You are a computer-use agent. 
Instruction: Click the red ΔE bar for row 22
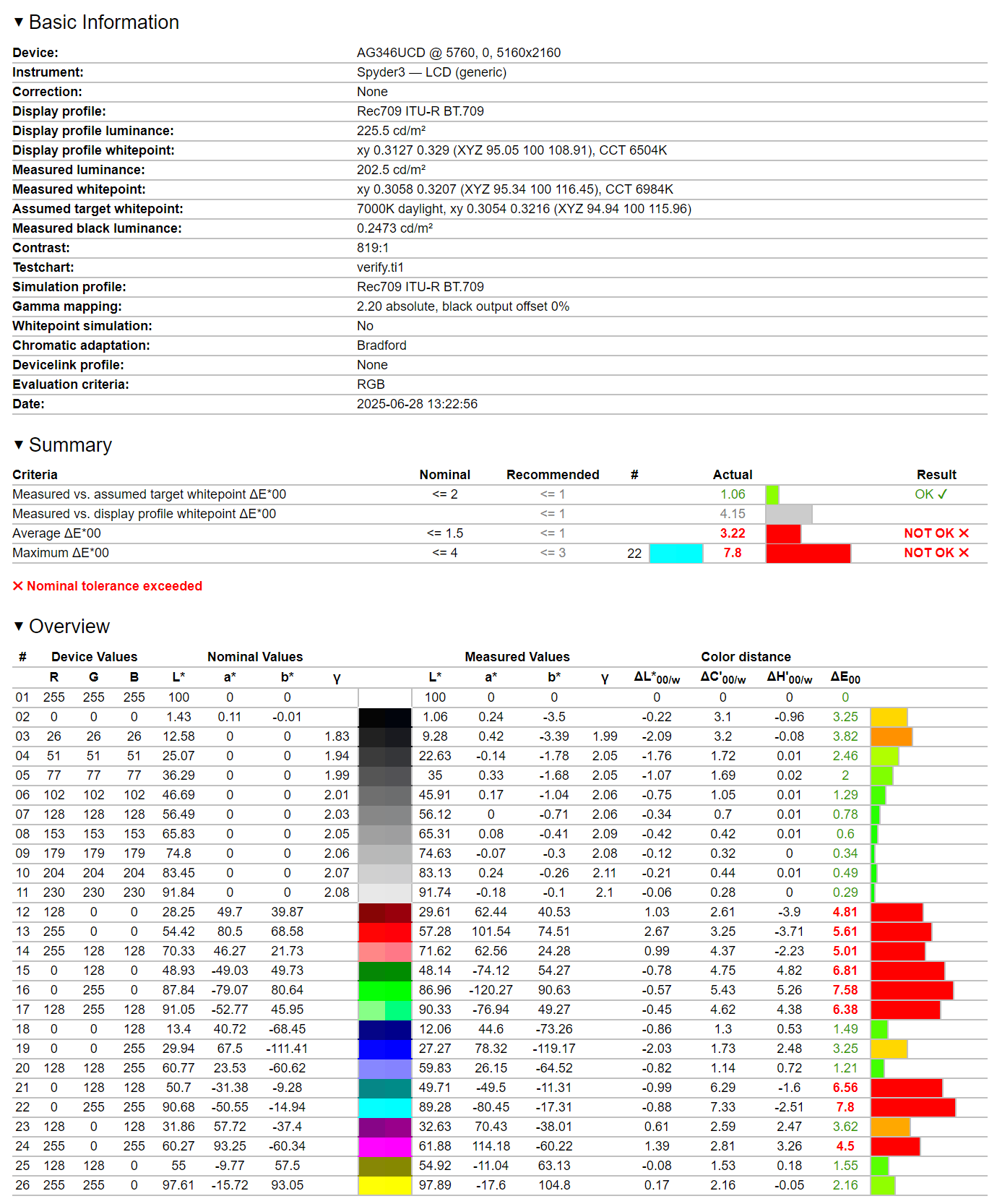point(912,1107)
